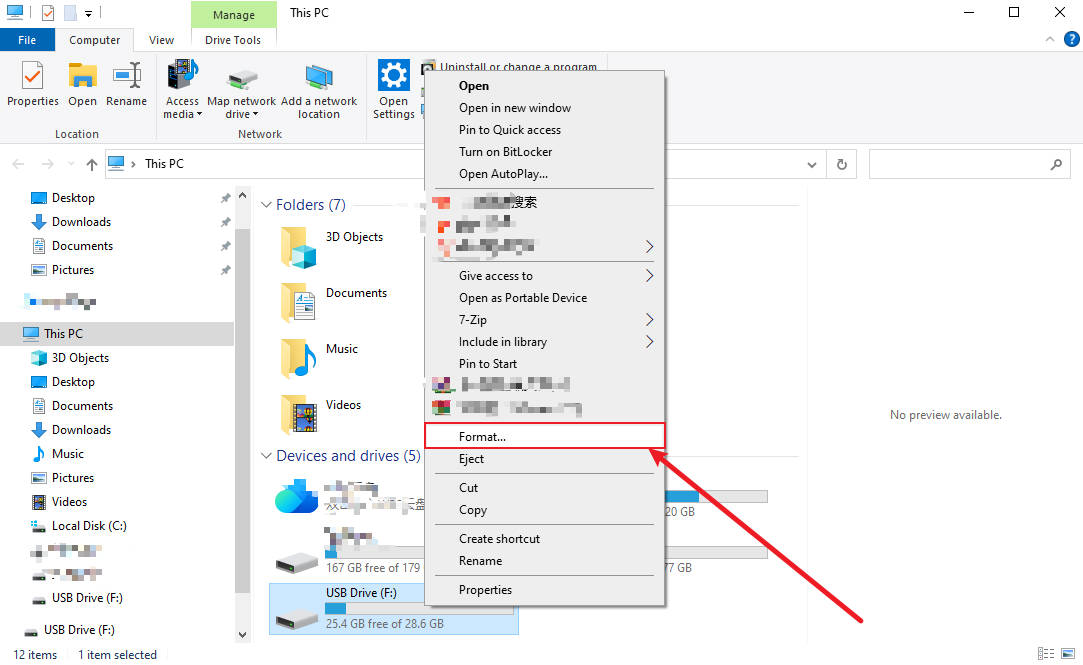
Task: Select Local Disk (C:) in navigation pane
Action: coord(89,526)
